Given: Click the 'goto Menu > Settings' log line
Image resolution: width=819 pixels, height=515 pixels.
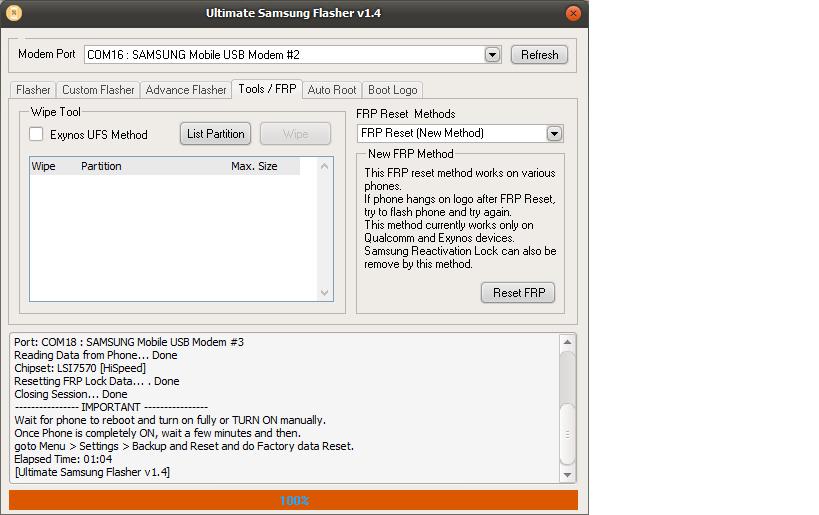Looking at the screenshot, I should coord(184,446).
